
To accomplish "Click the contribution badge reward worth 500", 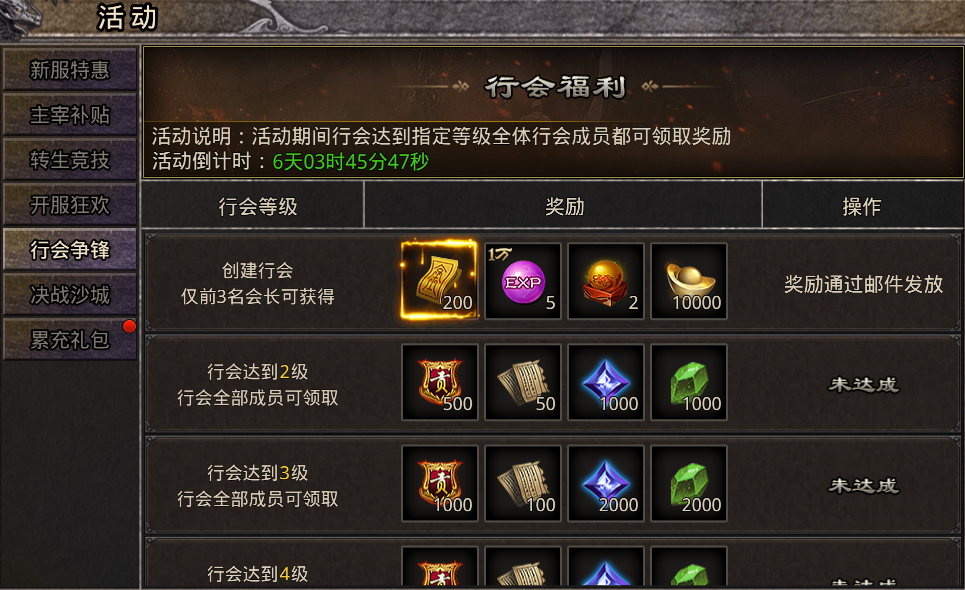I will pyautogui.click(x=439, y=382).
